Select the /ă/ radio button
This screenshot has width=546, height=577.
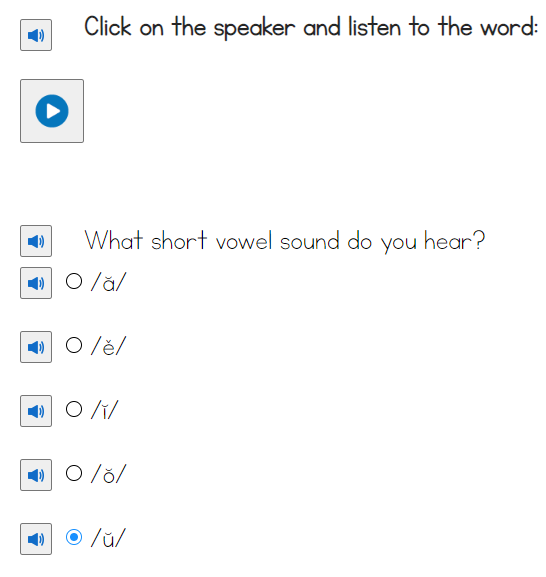[74, 281]
